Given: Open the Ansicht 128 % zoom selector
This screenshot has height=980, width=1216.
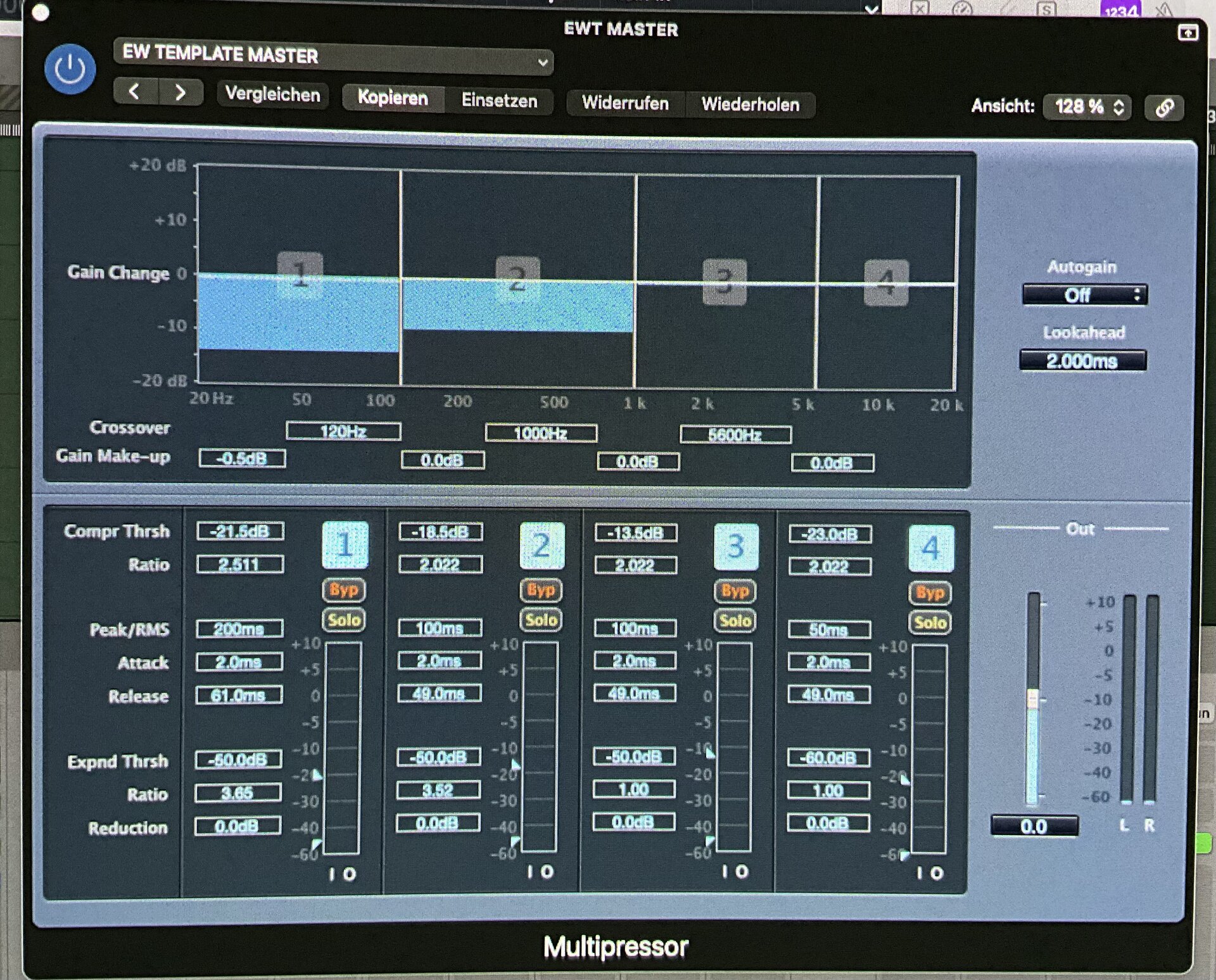Looking at the screenshot, I should (x=1089, y=107).
